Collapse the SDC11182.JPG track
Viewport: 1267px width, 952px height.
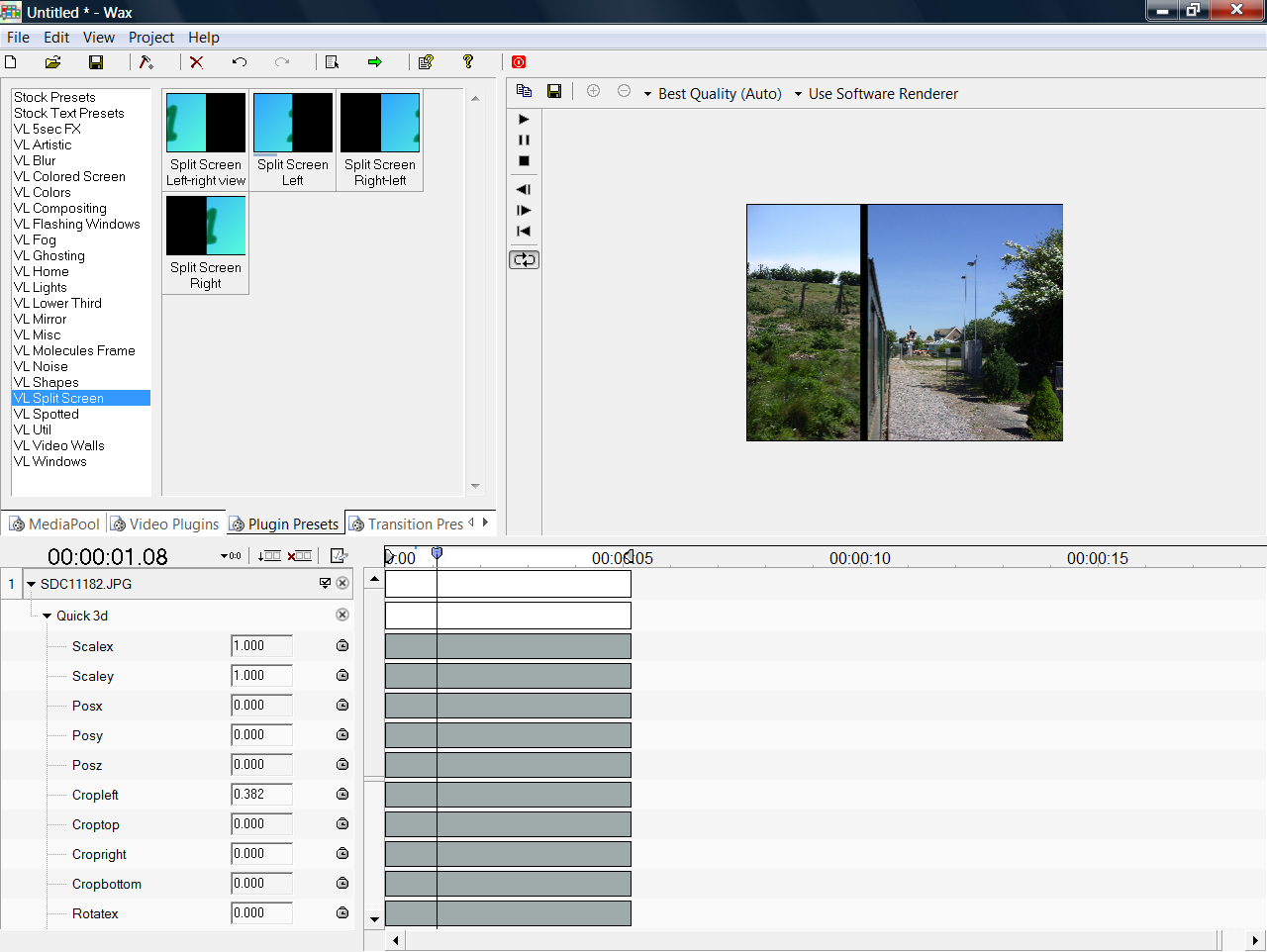[x=31, y=584]
